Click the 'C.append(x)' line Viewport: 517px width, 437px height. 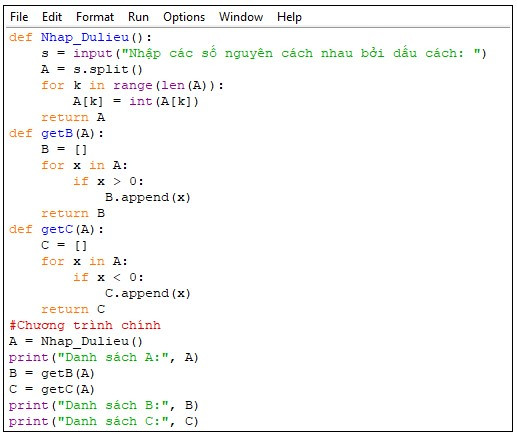point(148,293)
